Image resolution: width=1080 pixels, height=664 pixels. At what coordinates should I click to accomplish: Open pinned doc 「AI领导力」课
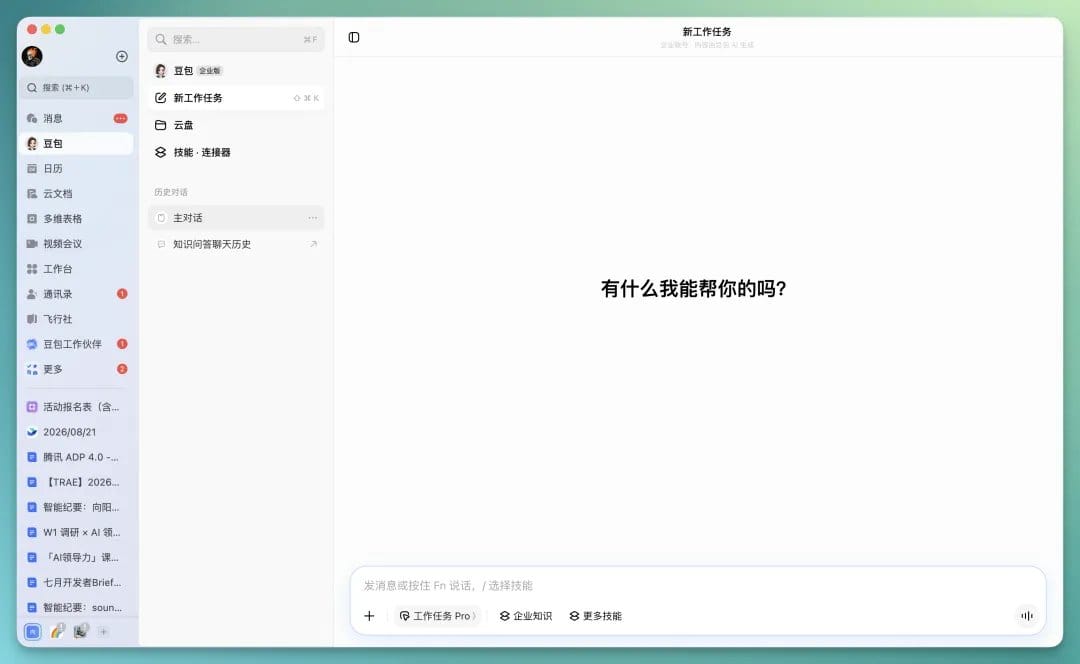click(x=76, y=557)
